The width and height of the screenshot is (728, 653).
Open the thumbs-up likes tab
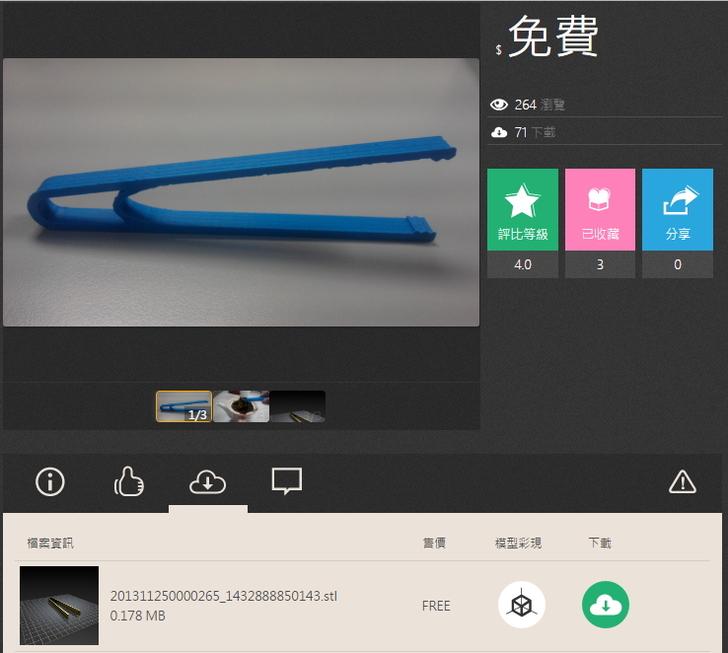click(129, 482)
